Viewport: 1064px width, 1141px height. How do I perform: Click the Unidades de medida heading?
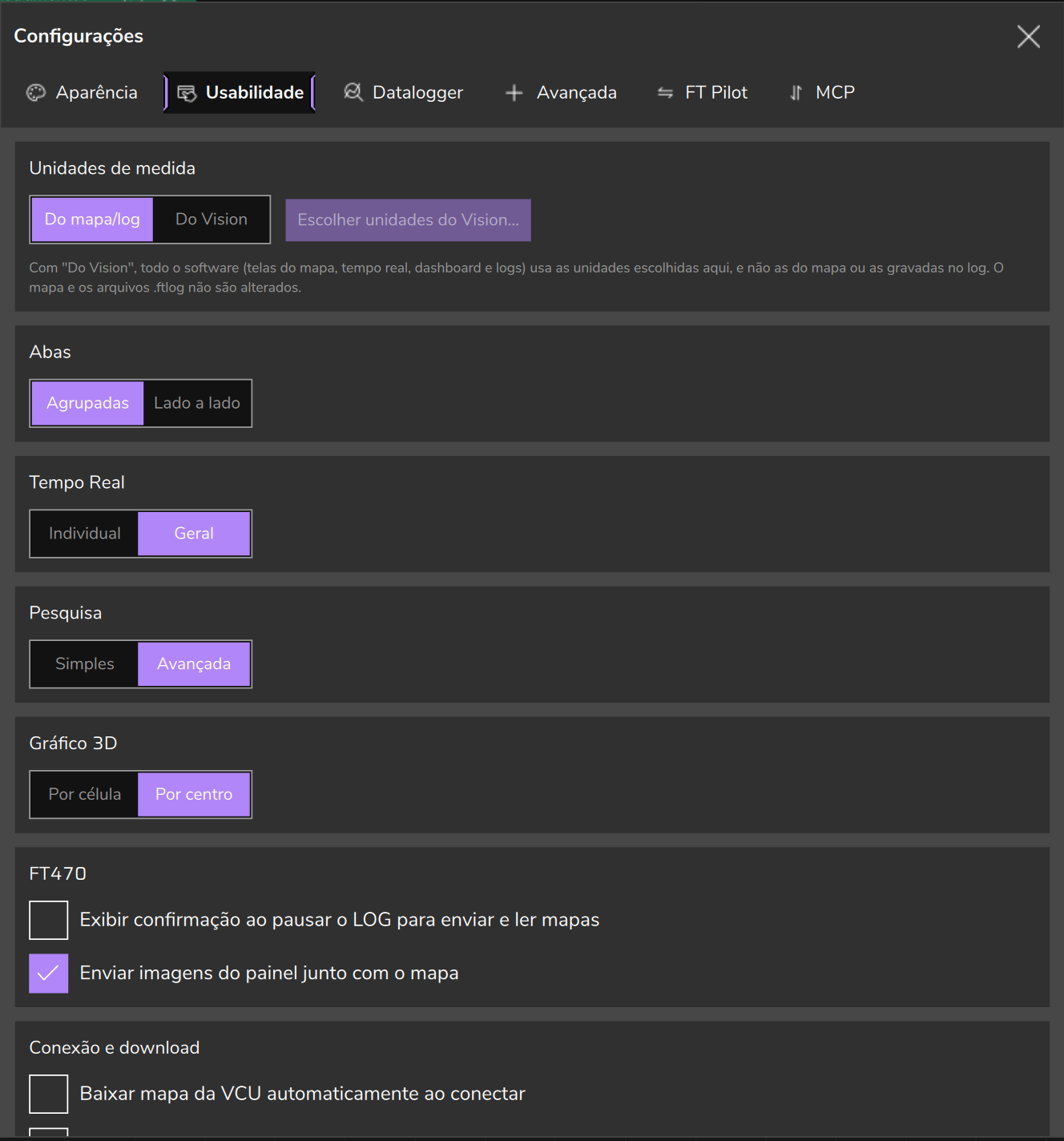pyautogui.click(x=112, y=168)
